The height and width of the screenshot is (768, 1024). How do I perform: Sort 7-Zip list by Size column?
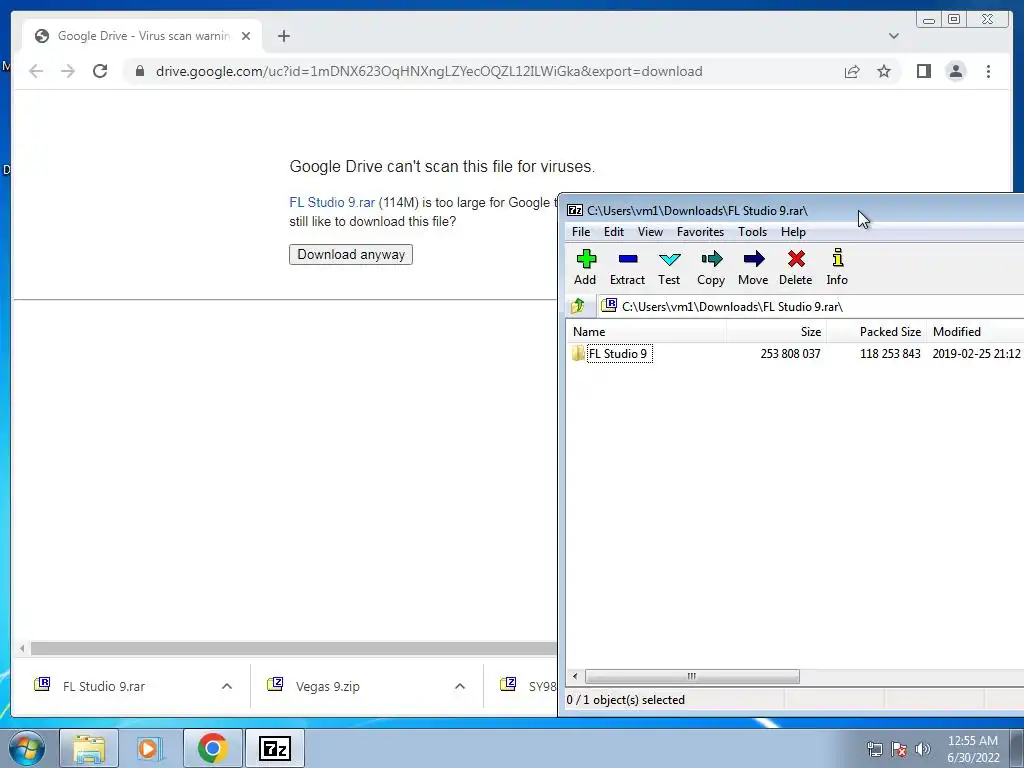tap(776, 332)
